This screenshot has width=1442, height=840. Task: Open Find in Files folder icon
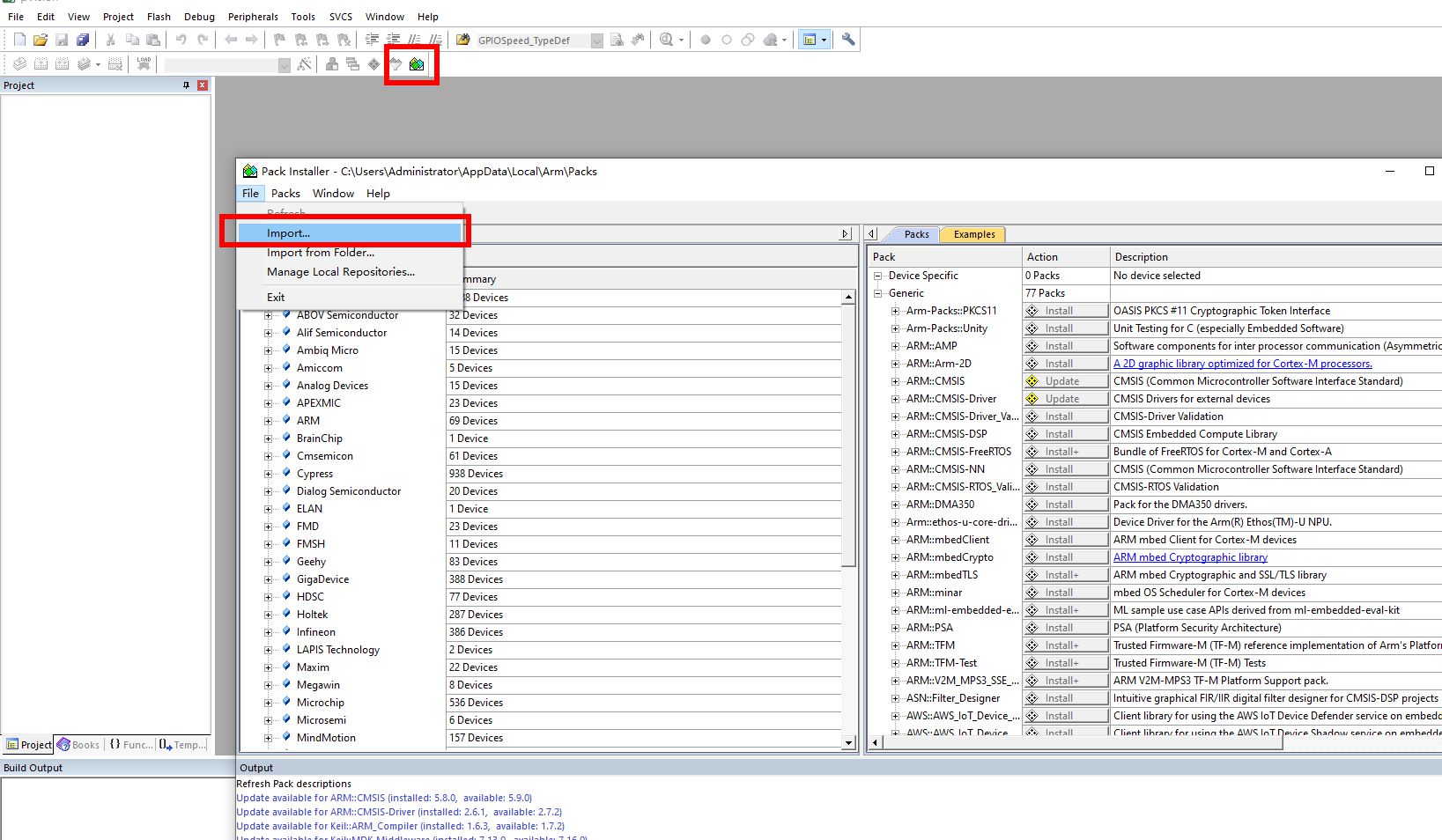click(463, 40)
